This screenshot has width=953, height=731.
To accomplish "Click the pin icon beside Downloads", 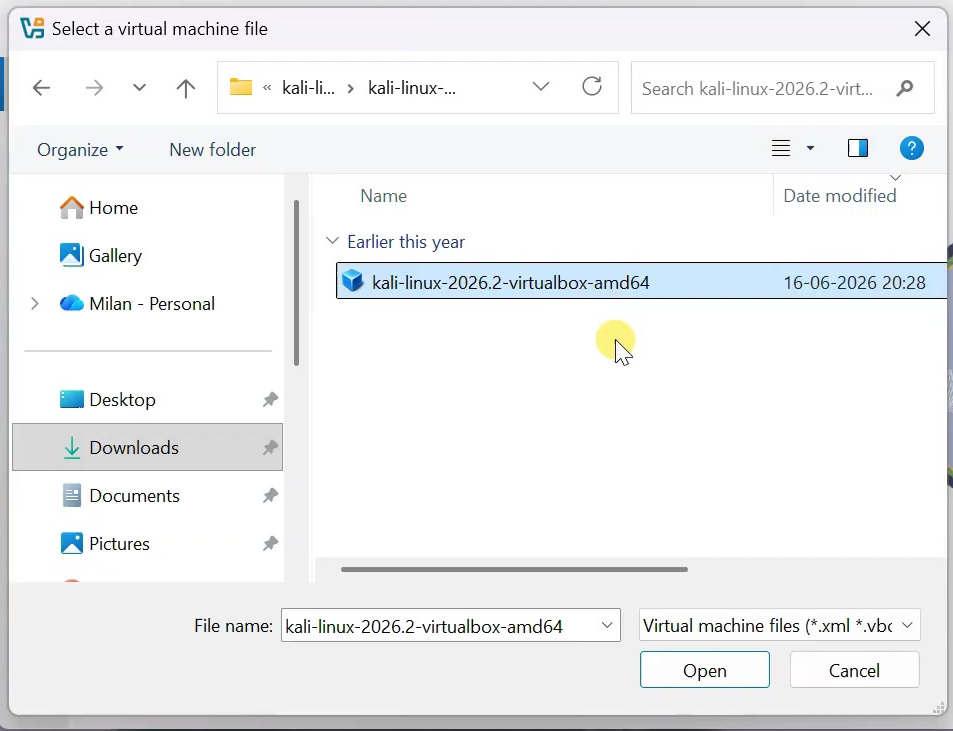I will click(x=270, y=448).
